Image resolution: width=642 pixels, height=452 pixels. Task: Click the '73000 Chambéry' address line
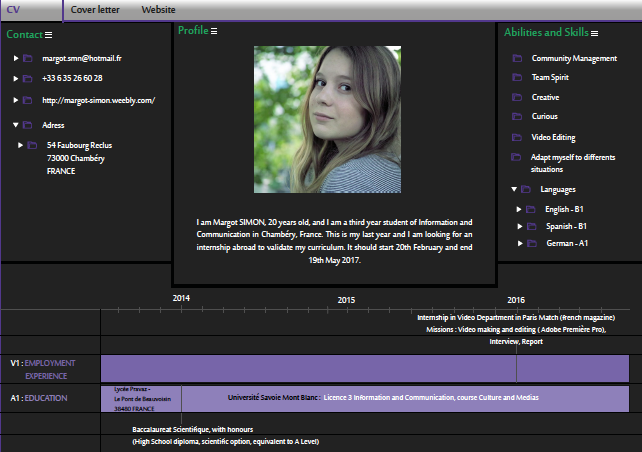tap(75, 158)
